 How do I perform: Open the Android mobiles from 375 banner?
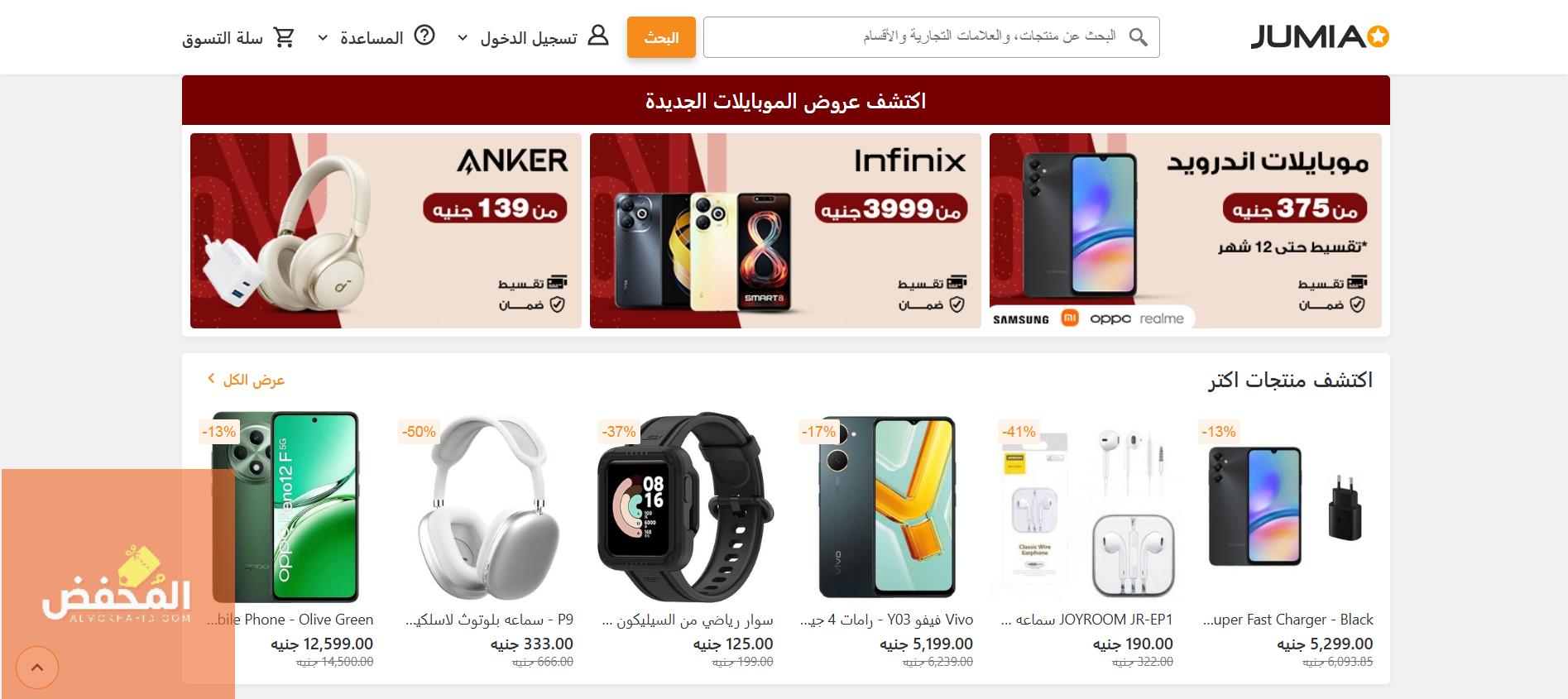pos(1186,231)
